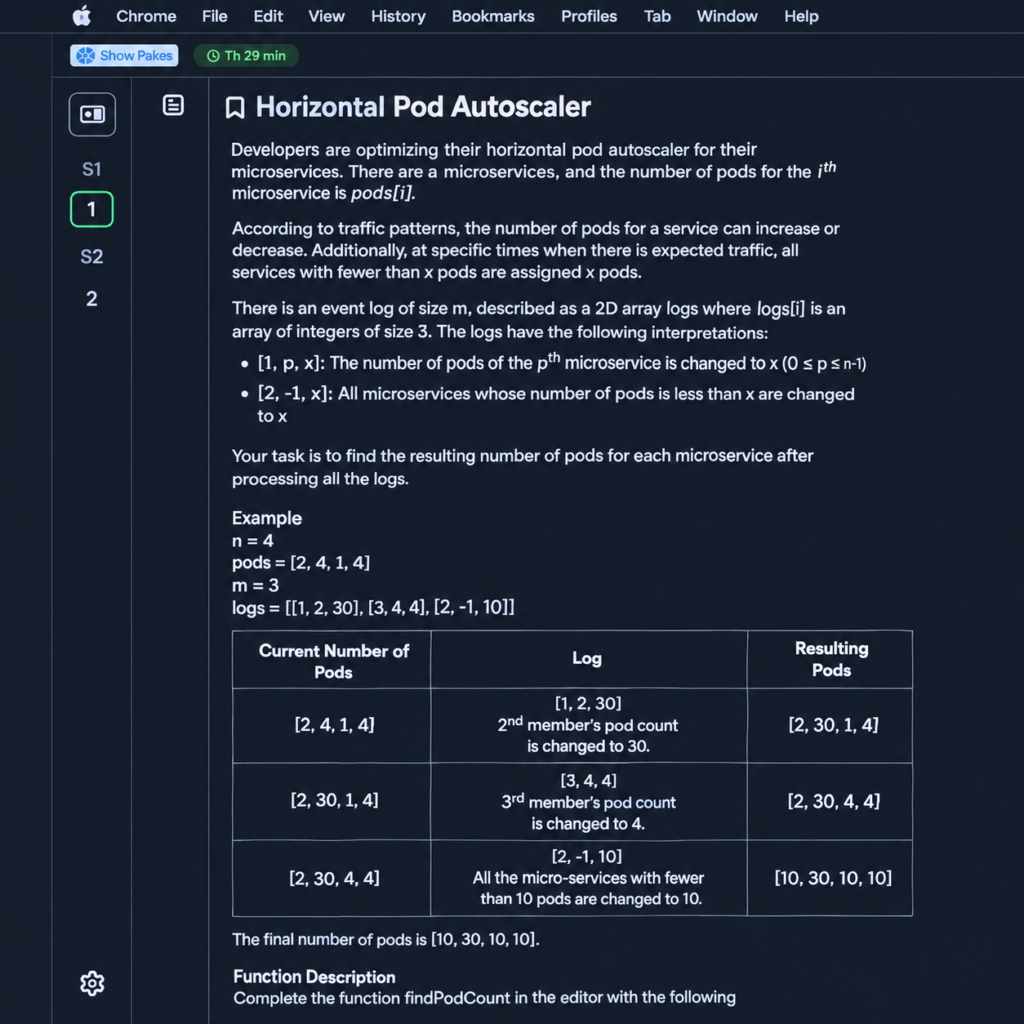Image resolution: width=1024 pixels, height=1024 pixels.
Task: Open the problem description list icon
Action: pos(173,105)
